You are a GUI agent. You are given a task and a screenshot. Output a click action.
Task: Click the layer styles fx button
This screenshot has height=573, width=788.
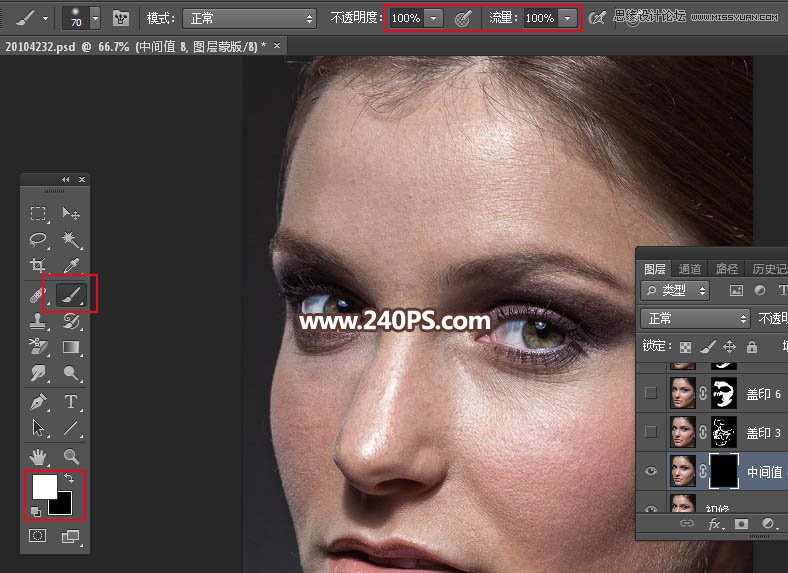715,523
